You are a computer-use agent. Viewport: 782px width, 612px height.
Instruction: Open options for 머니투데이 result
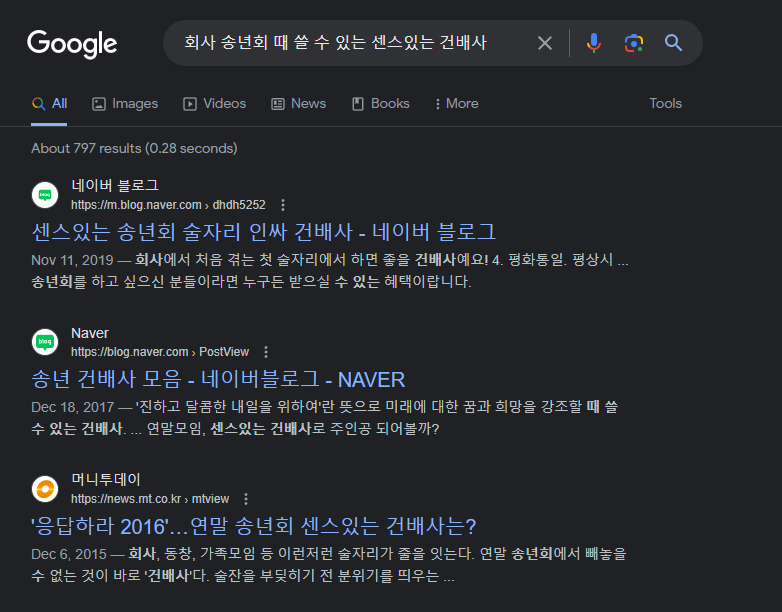pyautogui.click(x=246, y=499)
